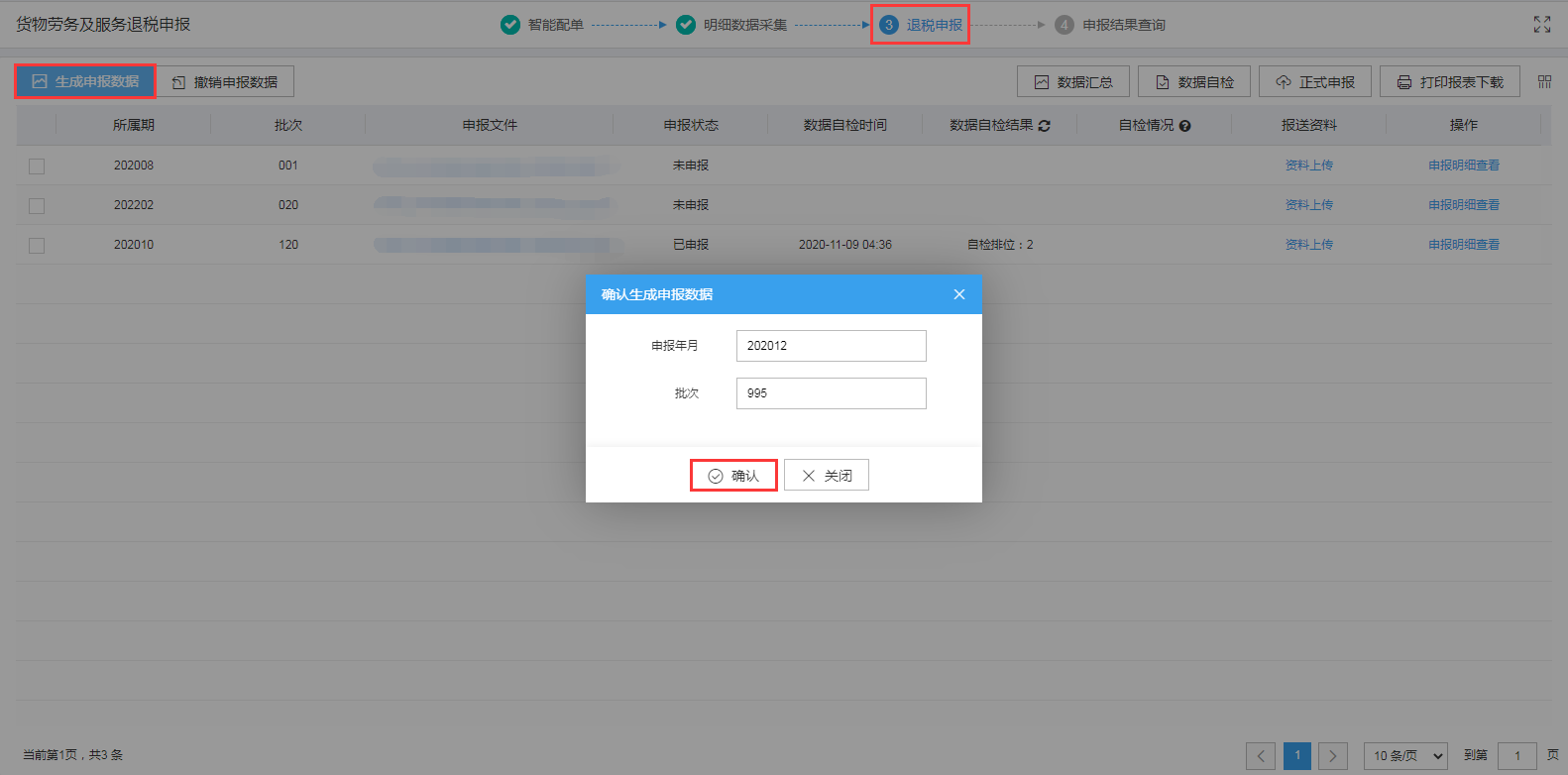Viewport: 1568px width, 775px height.
Task: Switch to 智能配单 step
Action: [x=555, y=25]
